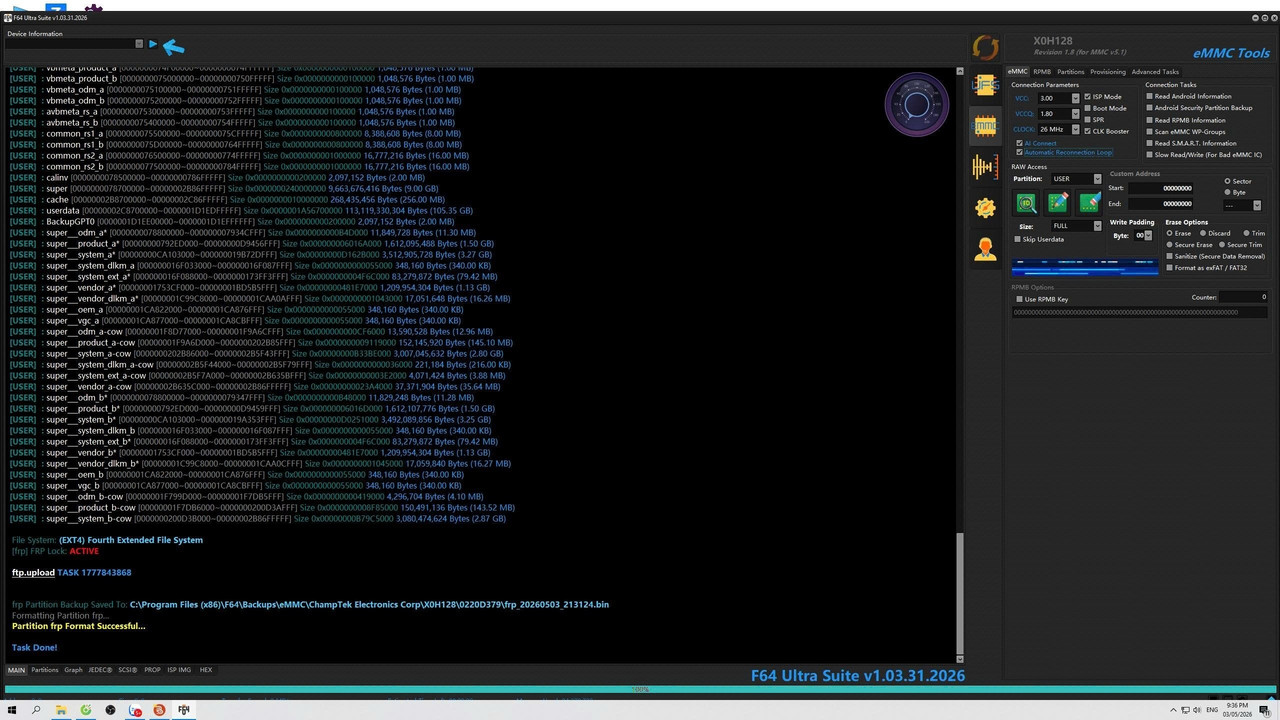Open the bottom ISP IMG tab
The width and height of the screenshot is (1280, 720).
tap(179, 670)
